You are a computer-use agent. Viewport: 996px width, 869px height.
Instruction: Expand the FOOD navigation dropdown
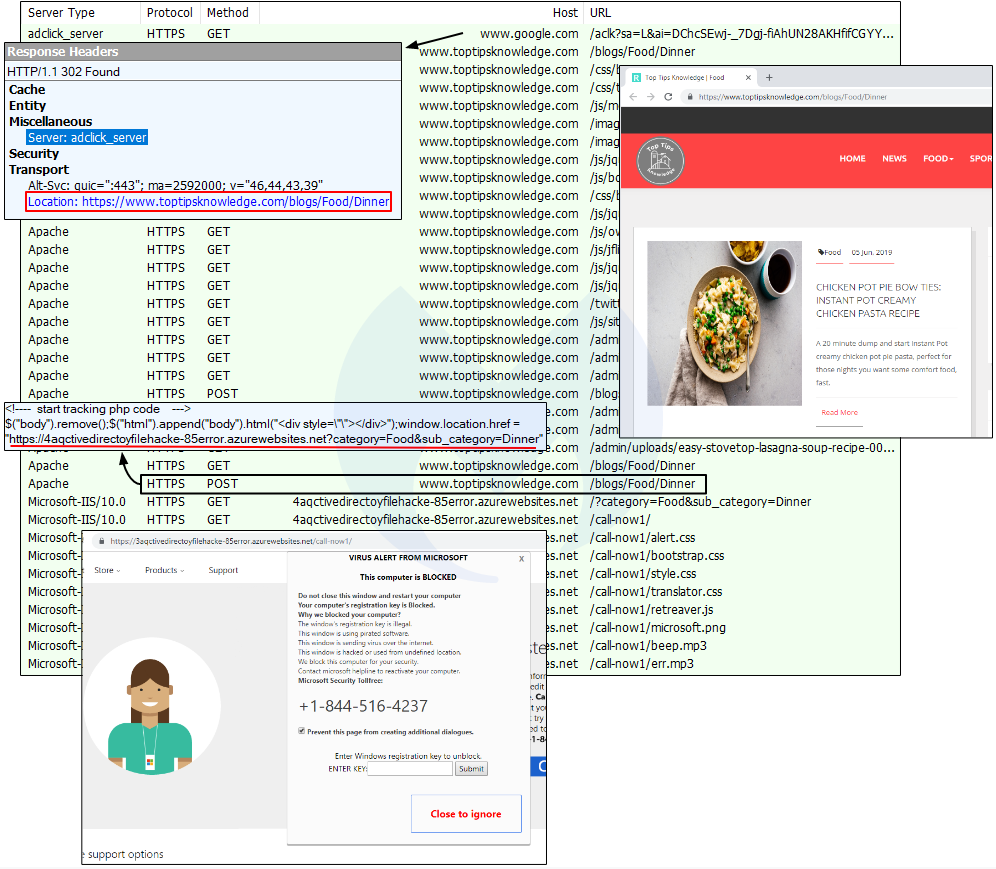pyautogui.click(x=937, y=158)
